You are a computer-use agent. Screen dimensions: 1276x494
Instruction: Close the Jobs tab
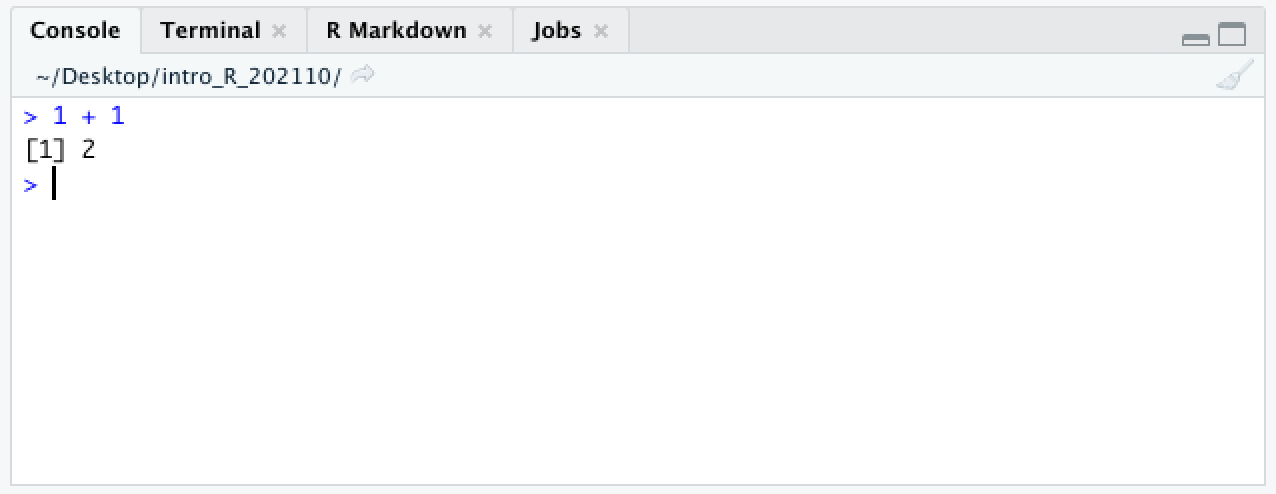(601, 31)
